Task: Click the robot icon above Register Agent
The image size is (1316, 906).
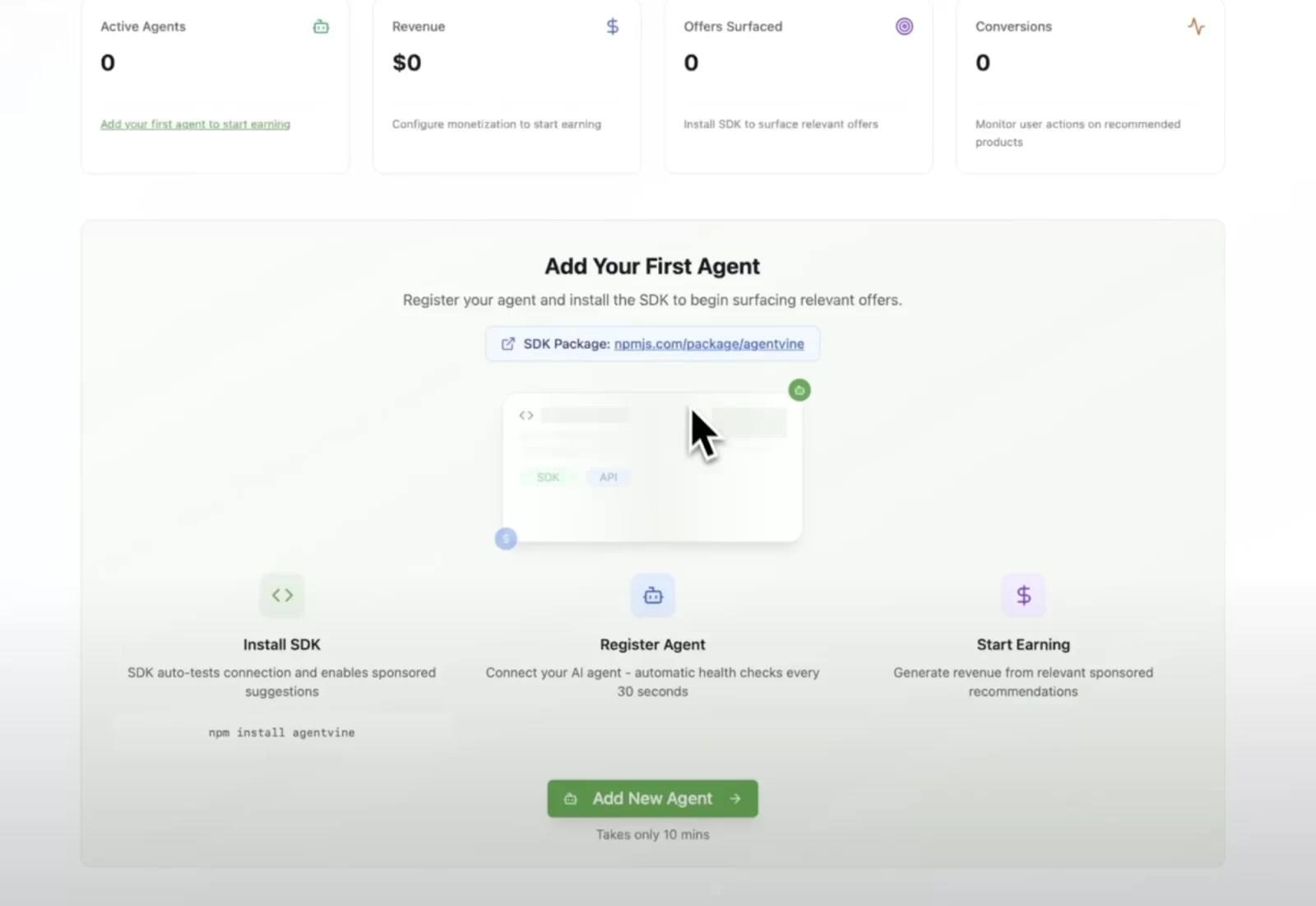Action: pyautogui.click(x=653, y=595)
